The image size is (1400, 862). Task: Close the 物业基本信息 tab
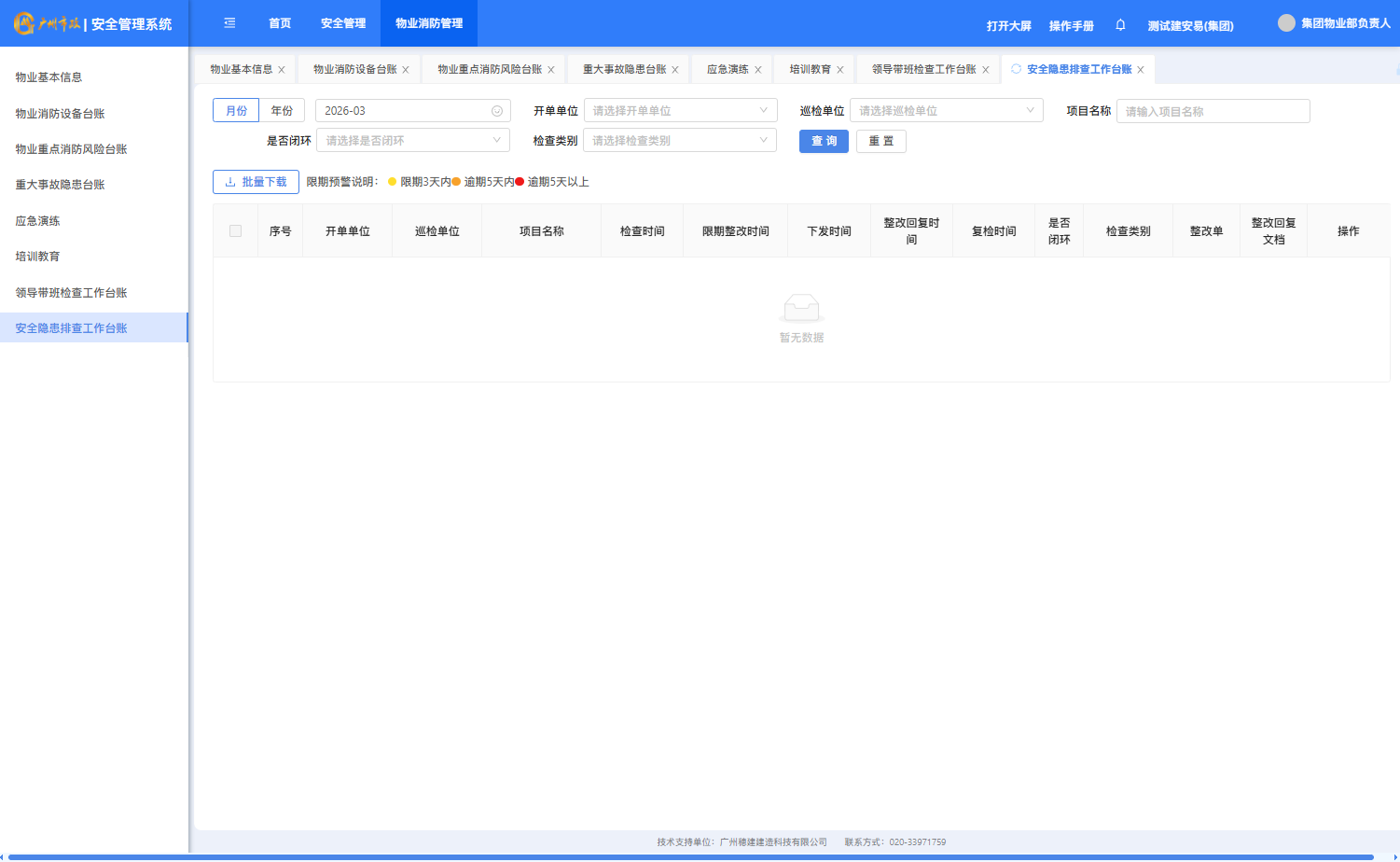pos(282,70)
